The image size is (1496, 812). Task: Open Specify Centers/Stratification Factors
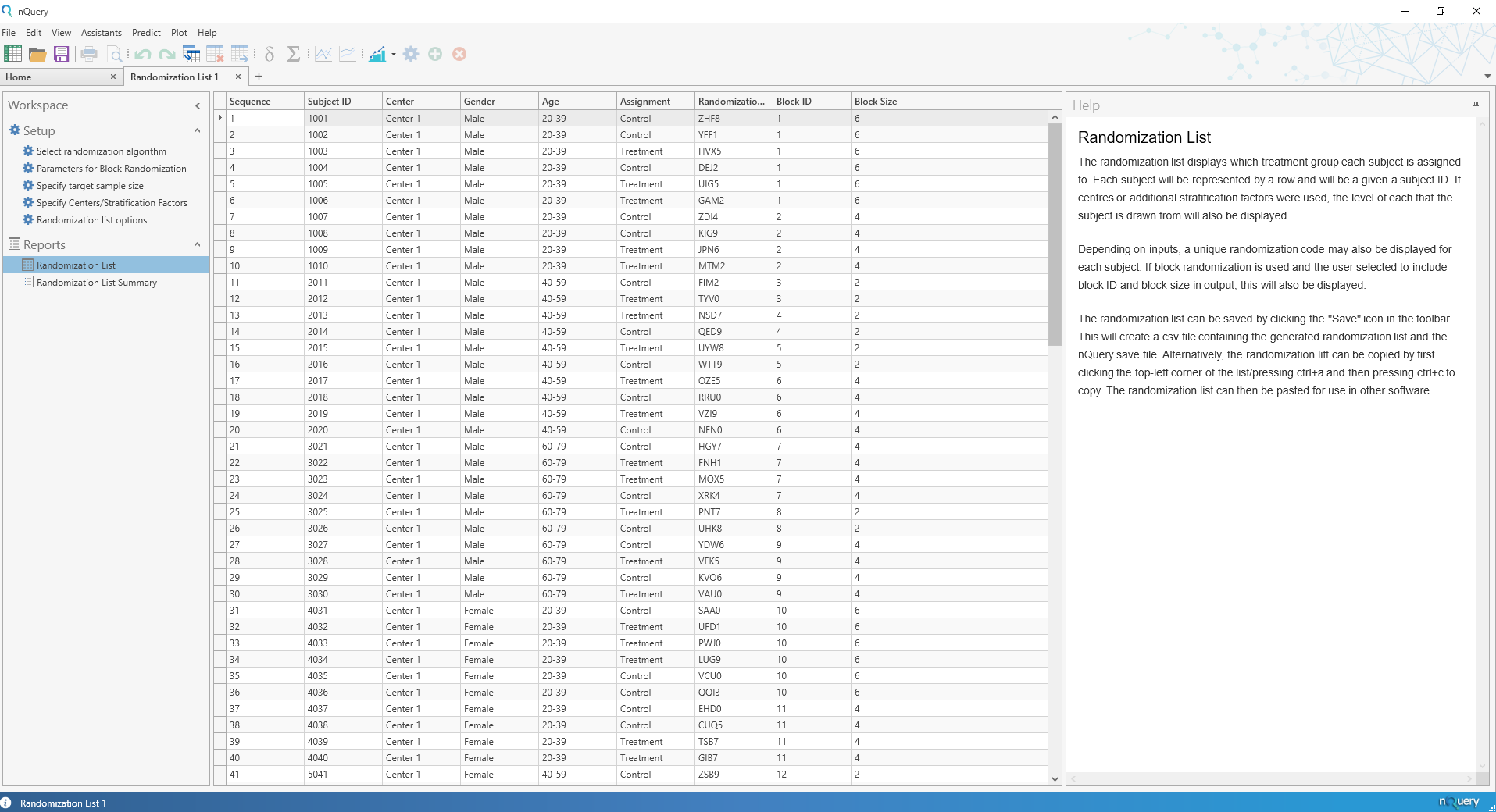pyautogui.click(x=112, y=203)
